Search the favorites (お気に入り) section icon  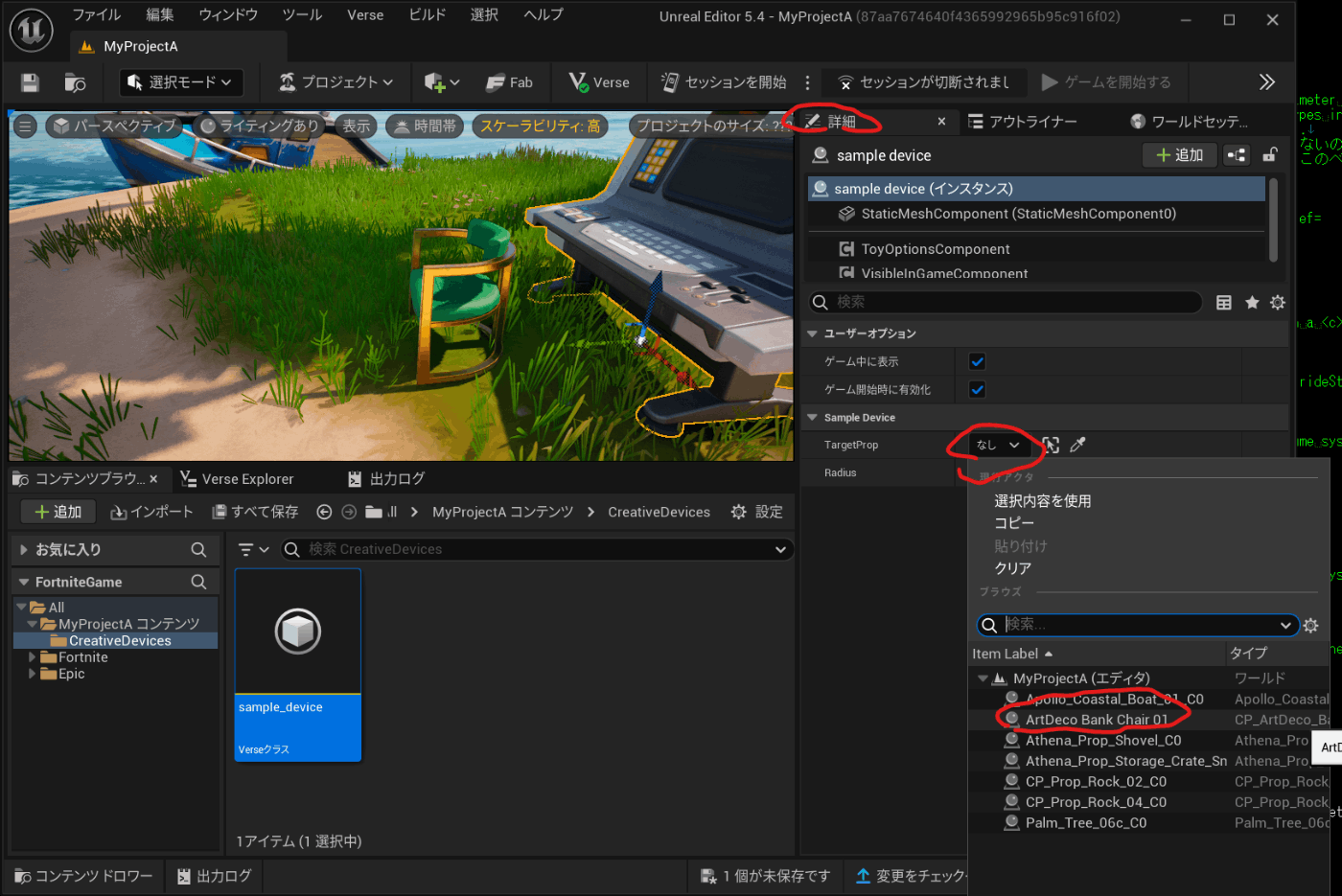click(198, 549)
